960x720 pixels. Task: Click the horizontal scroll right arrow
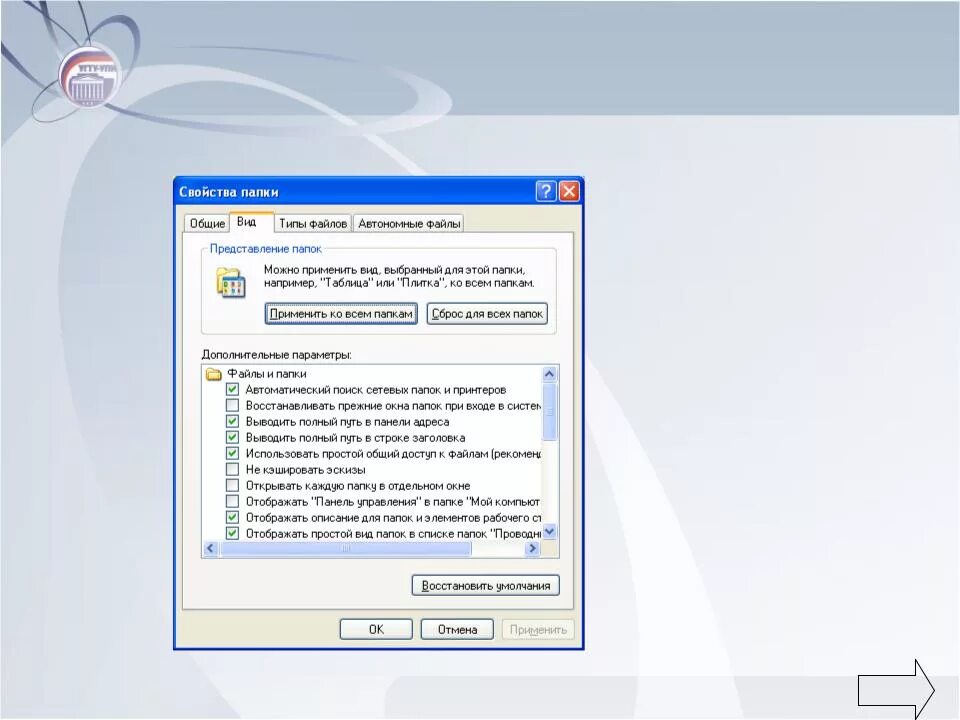(x=532, y=548)
